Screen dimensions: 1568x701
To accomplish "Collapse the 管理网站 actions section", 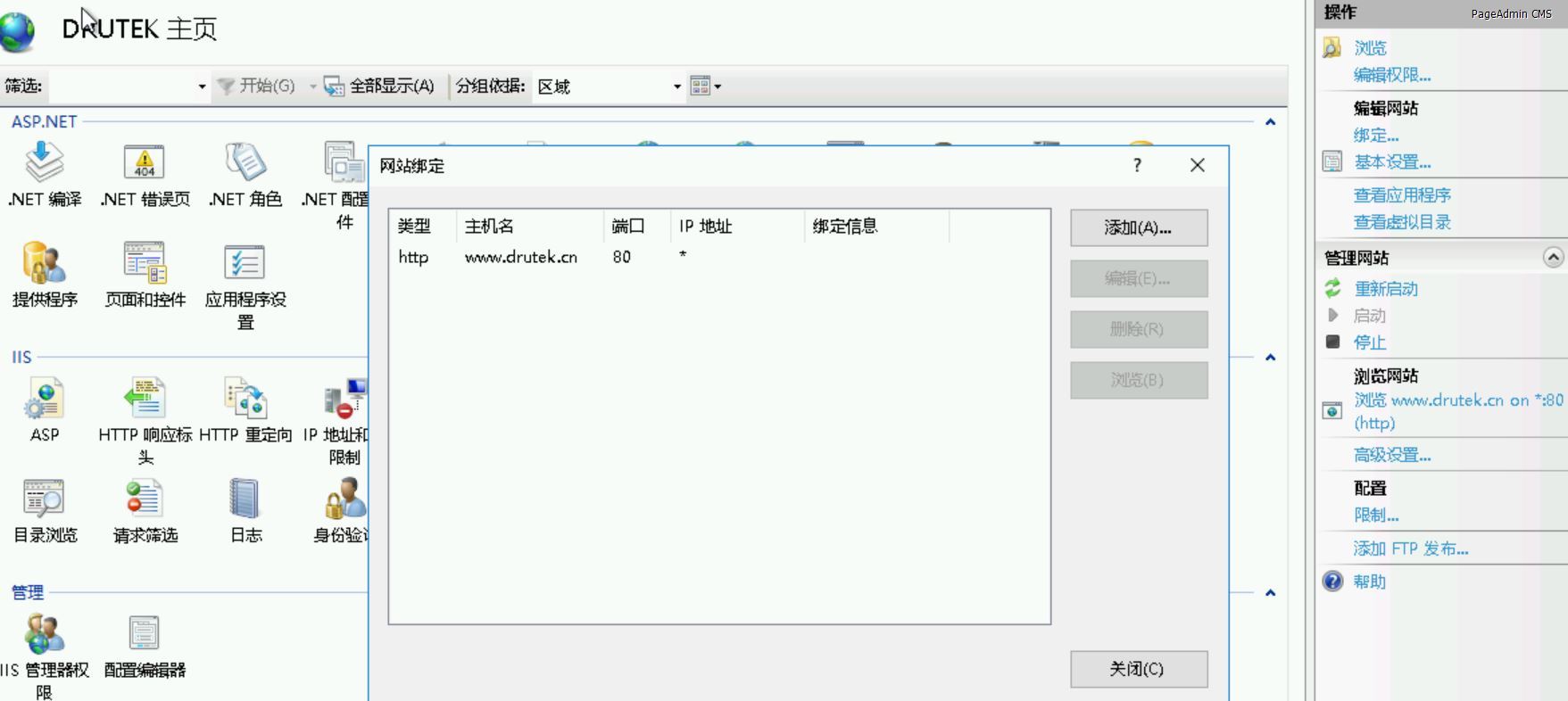I will click(1553, 257).
